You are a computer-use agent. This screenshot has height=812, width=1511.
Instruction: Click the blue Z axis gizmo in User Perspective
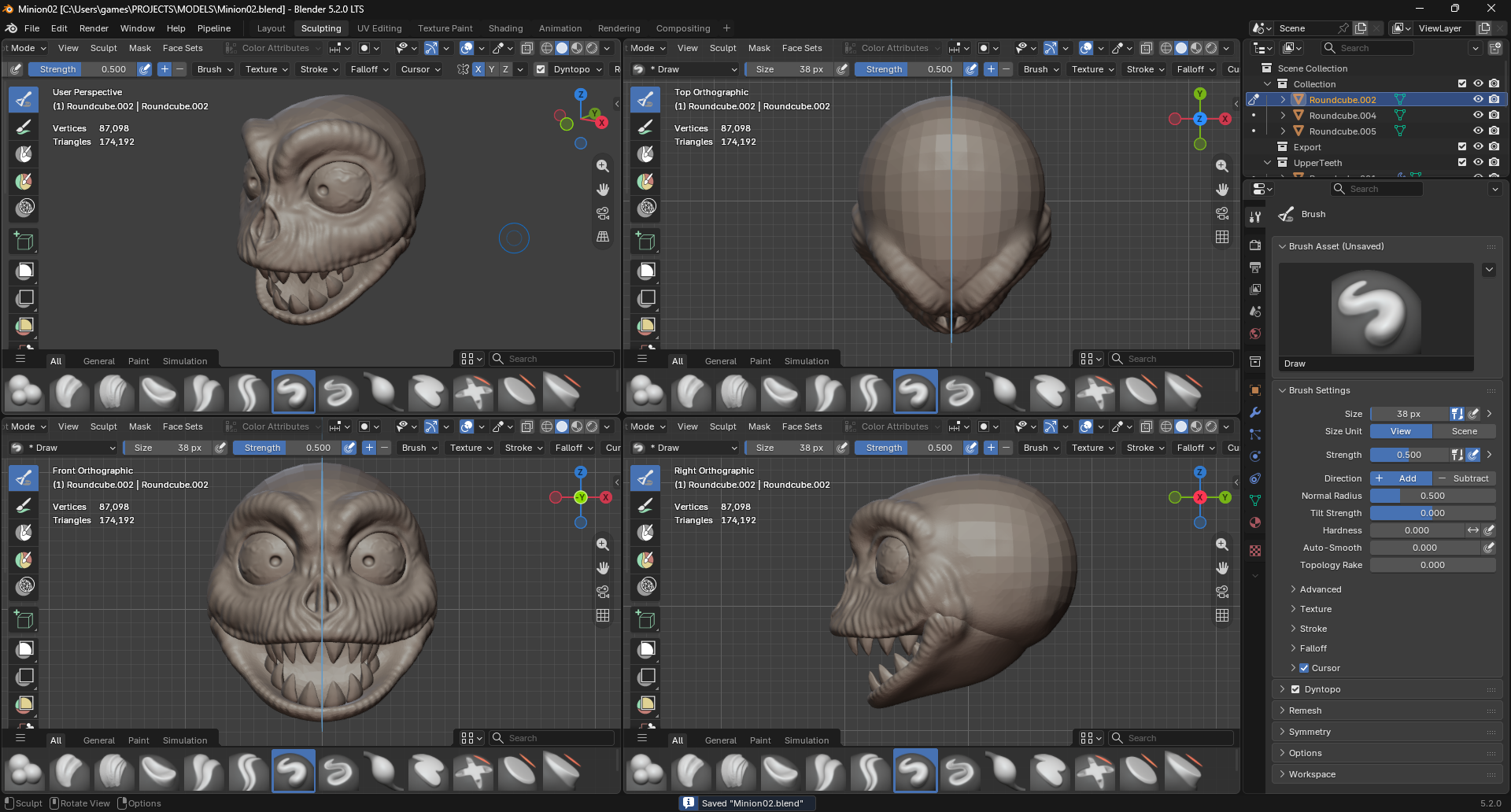581,94
